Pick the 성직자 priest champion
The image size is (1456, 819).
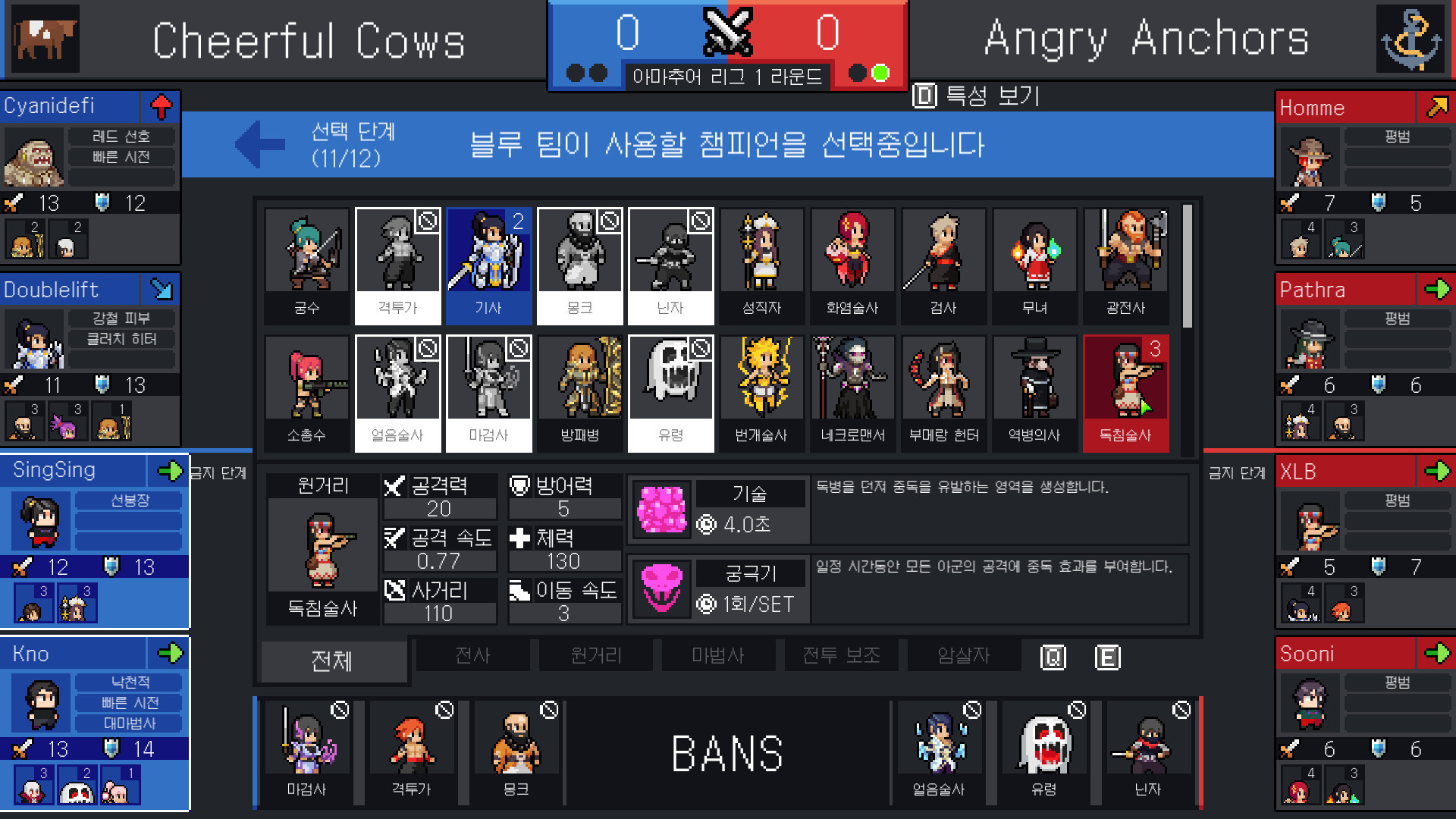coord(762,265)
